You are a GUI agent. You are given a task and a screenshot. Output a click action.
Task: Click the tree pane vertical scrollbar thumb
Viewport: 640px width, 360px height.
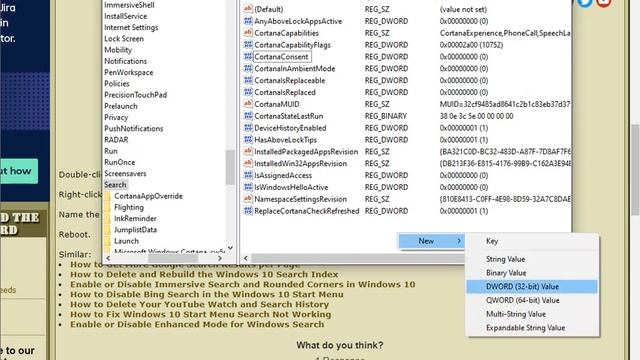click(230, 167)
